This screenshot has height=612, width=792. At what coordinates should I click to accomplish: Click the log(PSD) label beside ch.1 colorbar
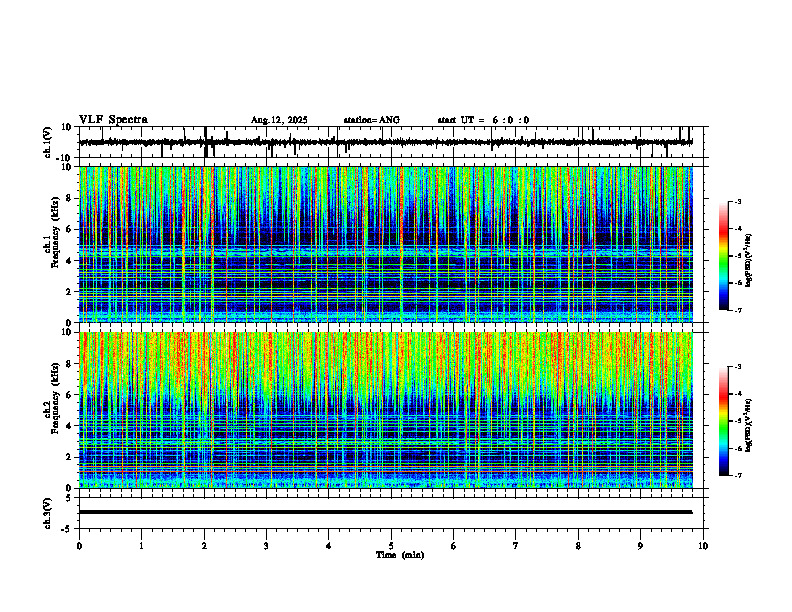749,260
